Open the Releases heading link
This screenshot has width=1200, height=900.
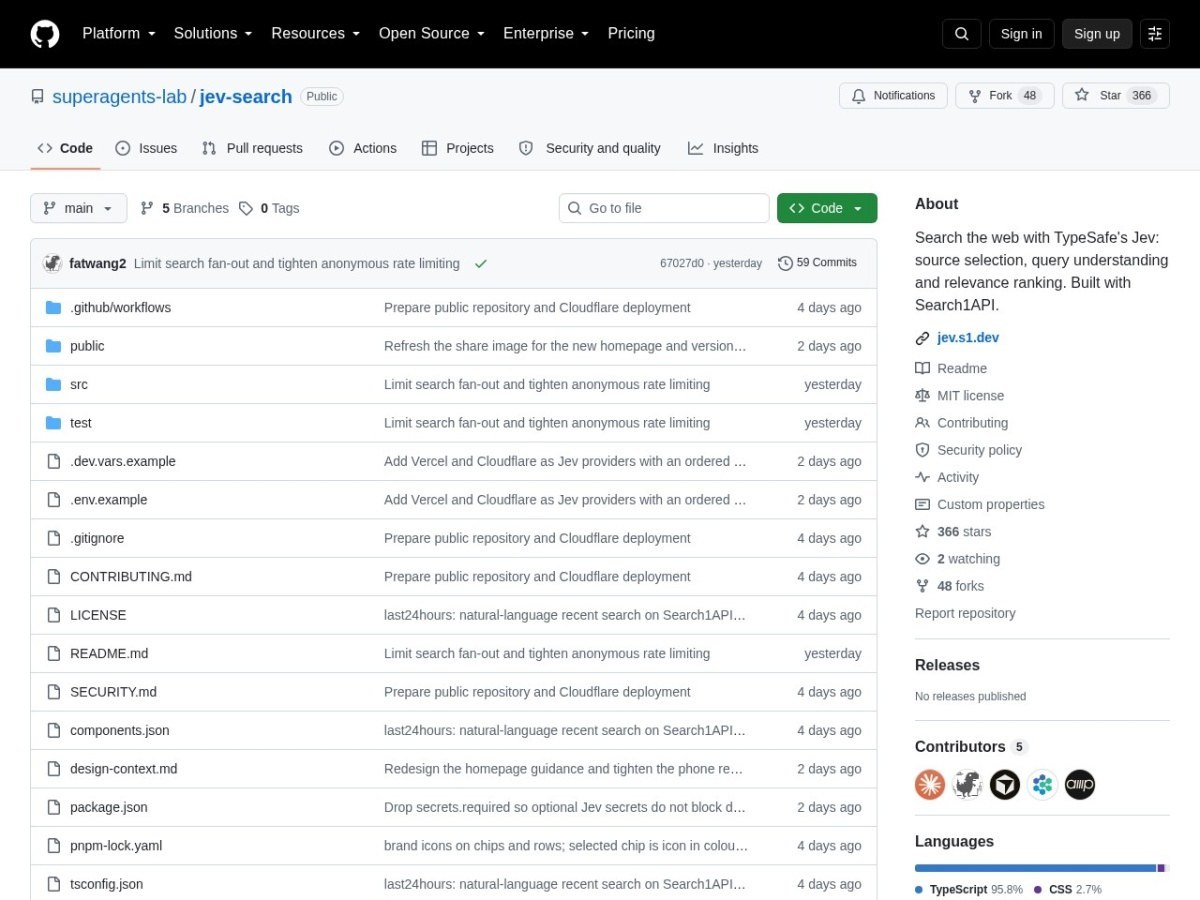947,666
